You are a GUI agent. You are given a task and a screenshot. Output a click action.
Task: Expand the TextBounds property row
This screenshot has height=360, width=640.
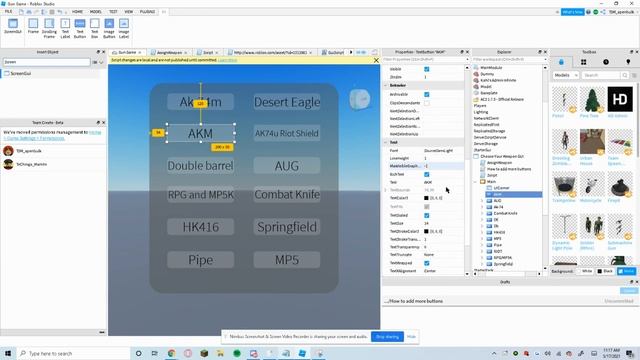(386, 190)
